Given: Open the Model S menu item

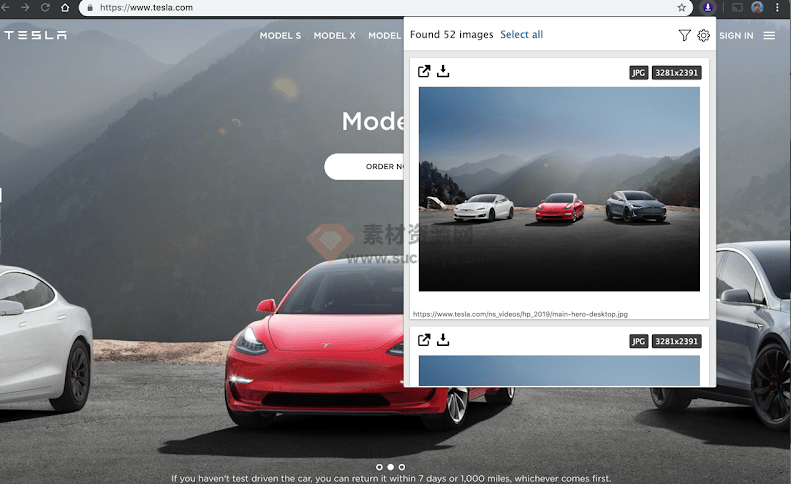Looking at the screenshot, I should (280, 36).
